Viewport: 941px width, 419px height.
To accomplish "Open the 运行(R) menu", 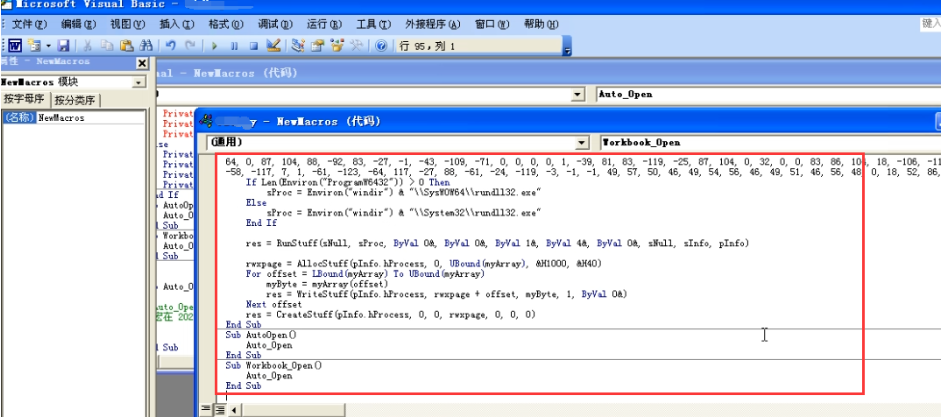I will [324, 24].
